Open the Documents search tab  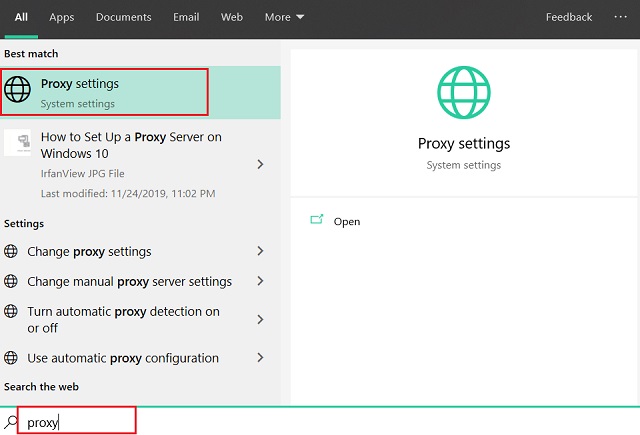click(x=124, y=17)
